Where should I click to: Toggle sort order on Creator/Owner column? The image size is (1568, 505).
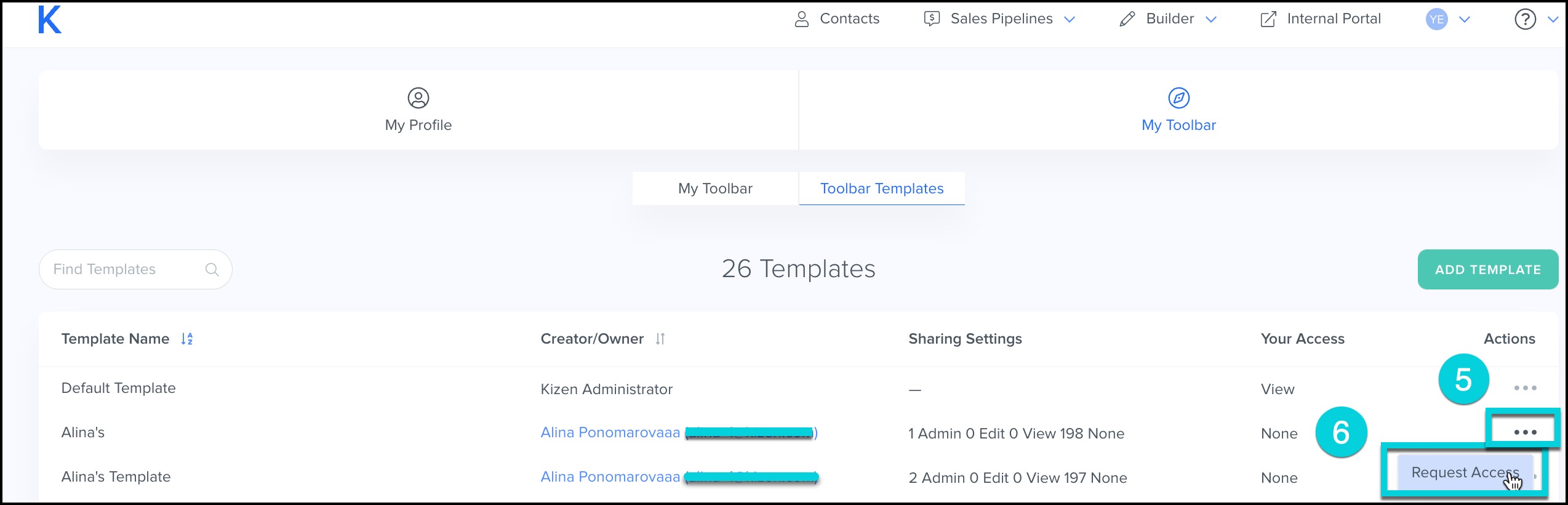point(660,339)
